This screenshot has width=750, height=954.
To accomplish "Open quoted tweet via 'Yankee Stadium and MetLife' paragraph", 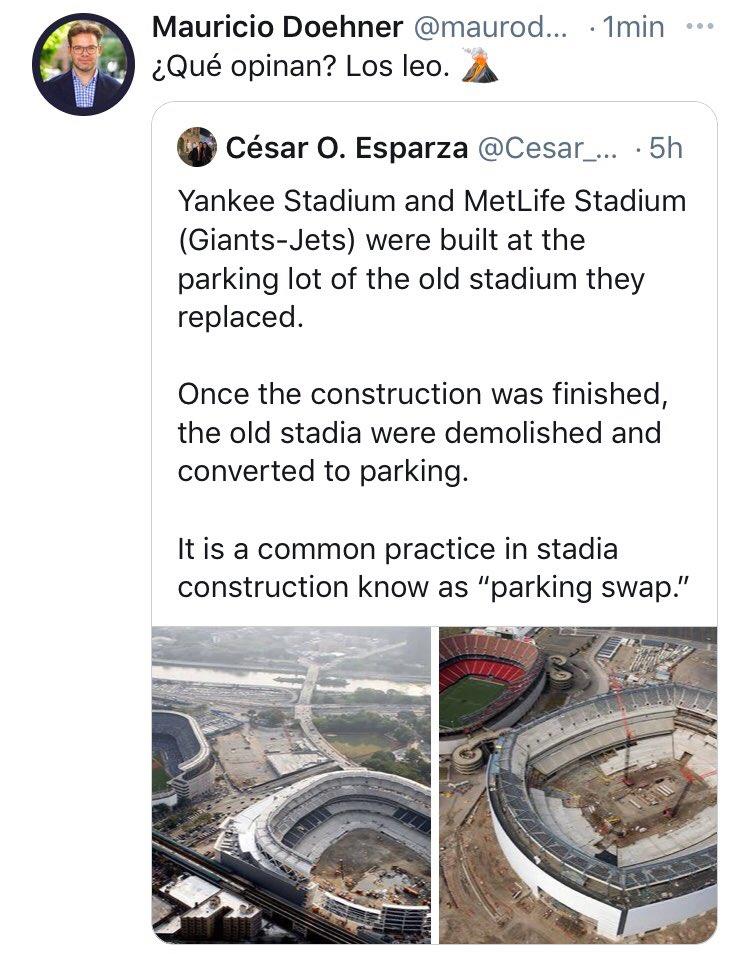I will pos(432,259).
